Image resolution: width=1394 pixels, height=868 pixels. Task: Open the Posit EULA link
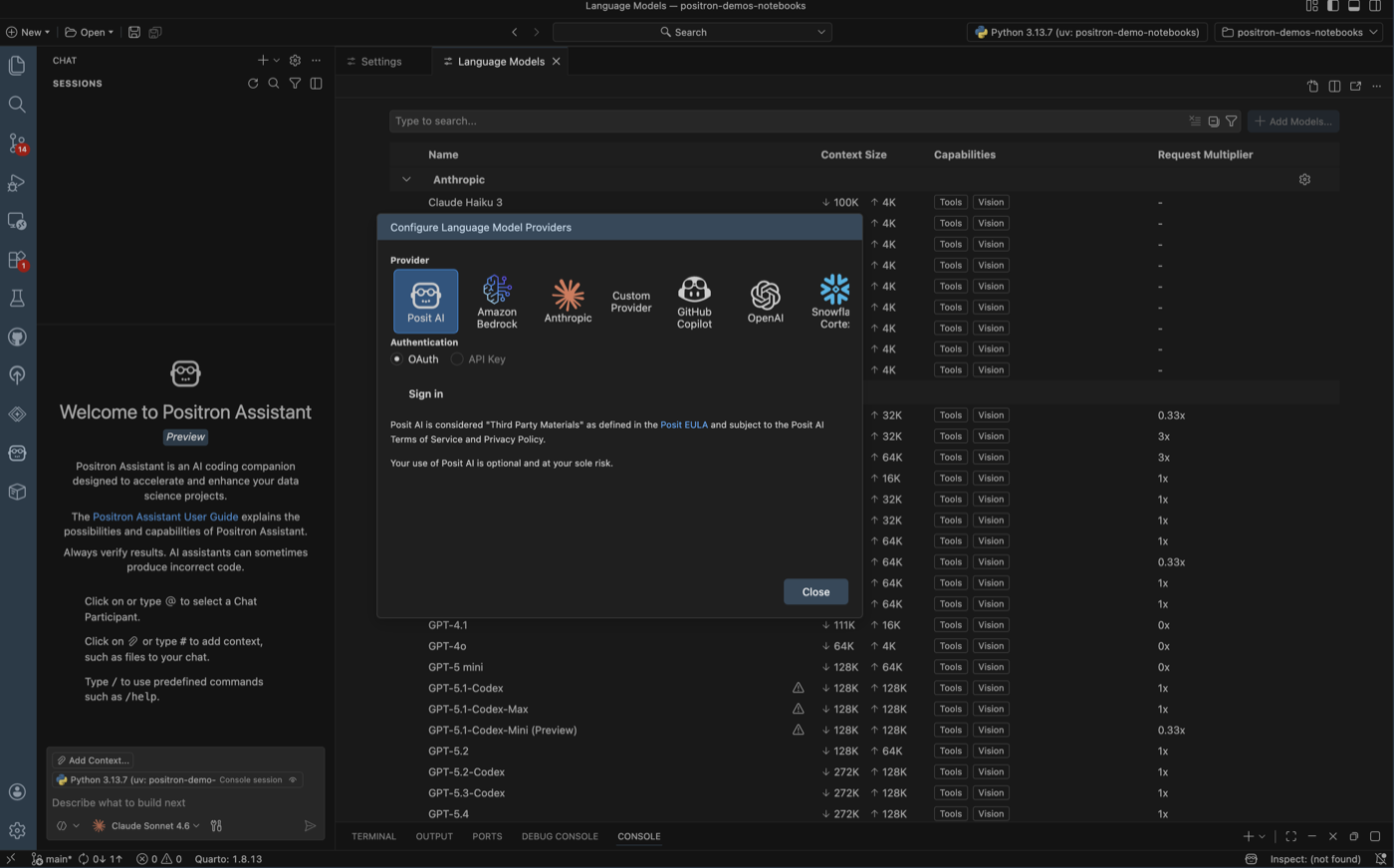coord(684,425)
